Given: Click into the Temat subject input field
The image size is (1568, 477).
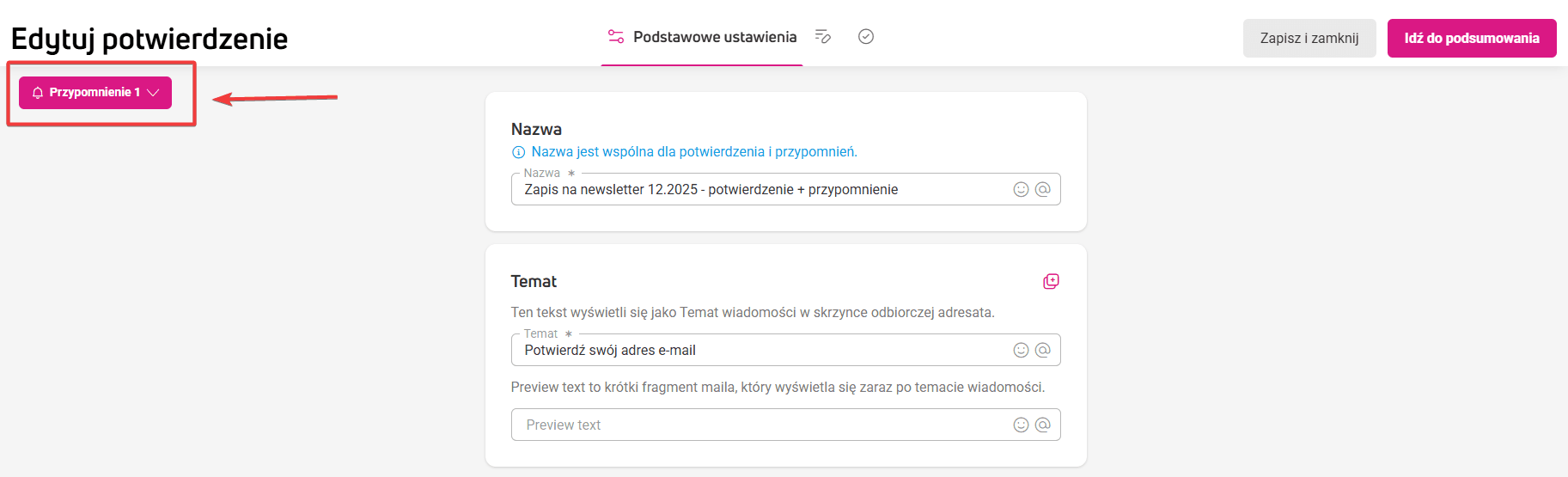Looking at the screenshot, I should 756,351.
